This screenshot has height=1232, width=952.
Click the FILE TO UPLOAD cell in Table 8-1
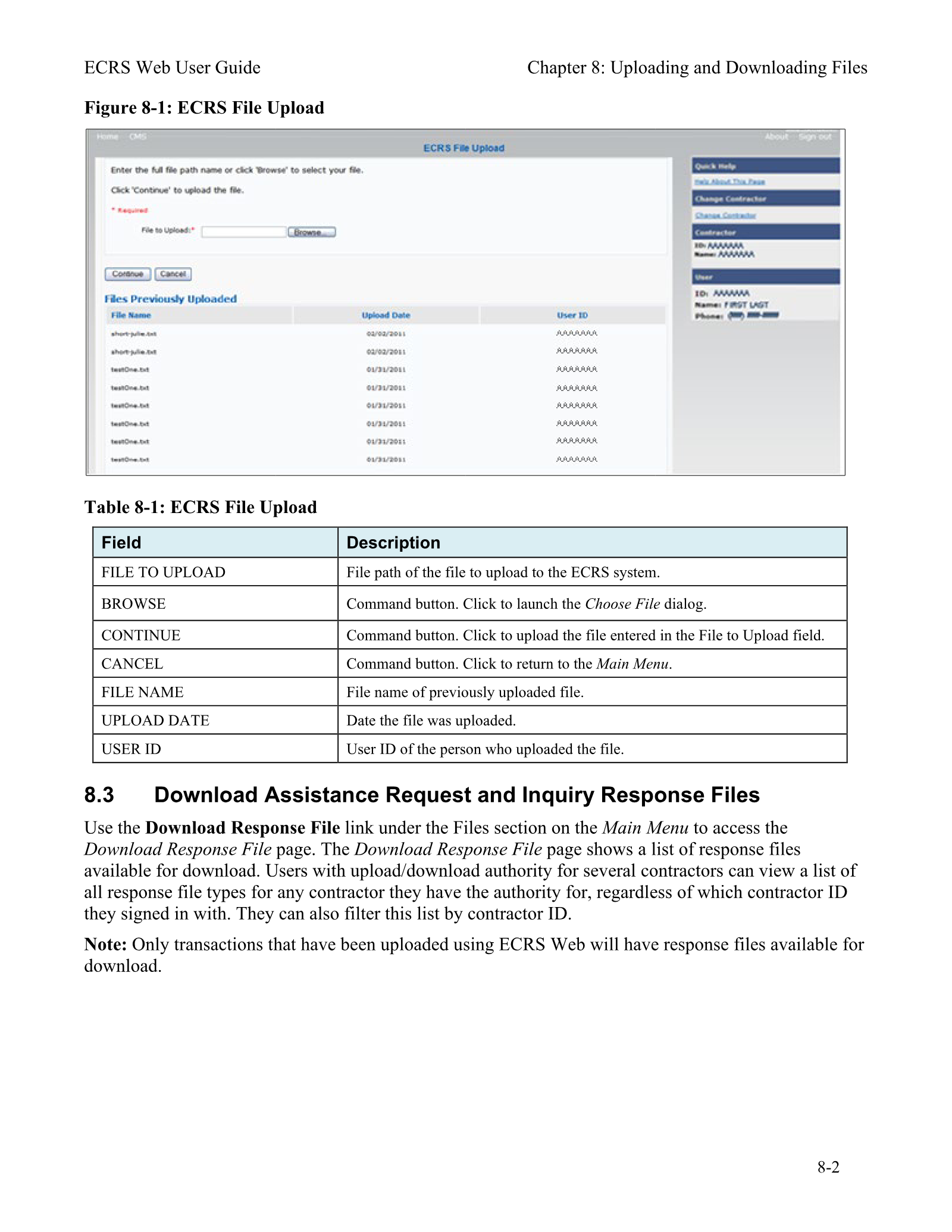click(215, 572)
